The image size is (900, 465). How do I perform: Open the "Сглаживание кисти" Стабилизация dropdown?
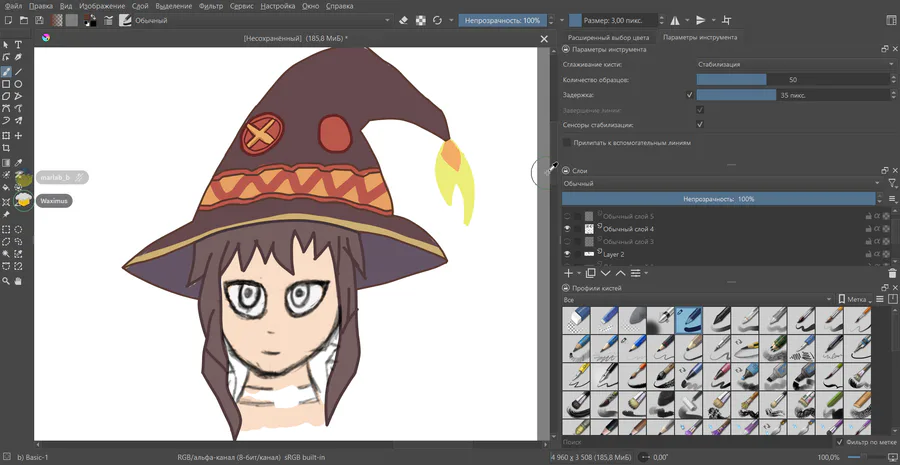tap(794, 64)
